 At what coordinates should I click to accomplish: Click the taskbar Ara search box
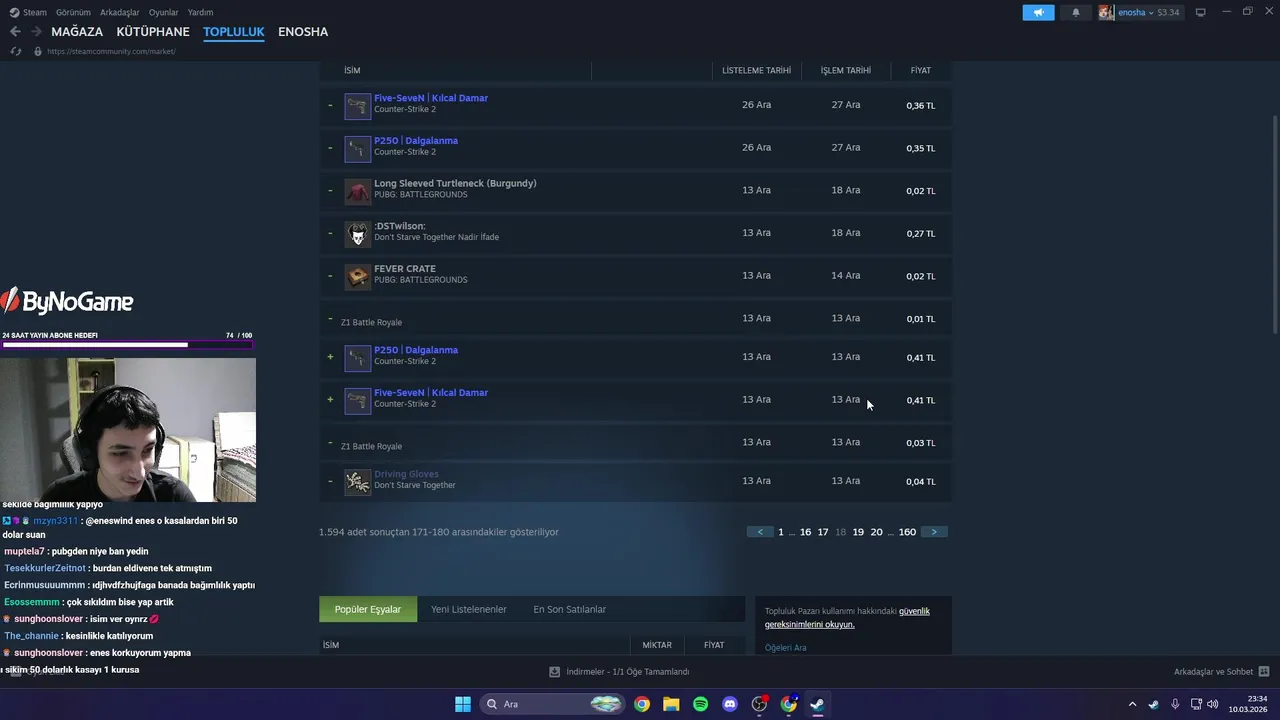tap(553, 704)
